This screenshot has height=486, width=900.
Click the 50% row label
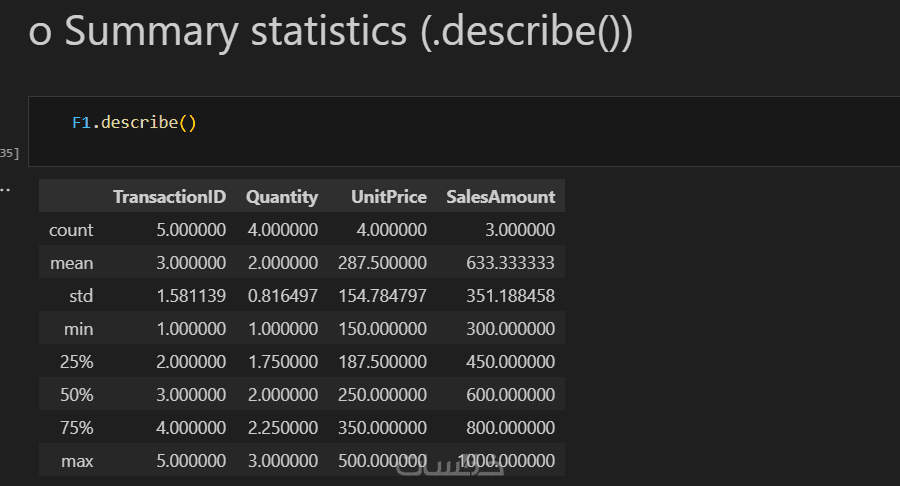76,395
